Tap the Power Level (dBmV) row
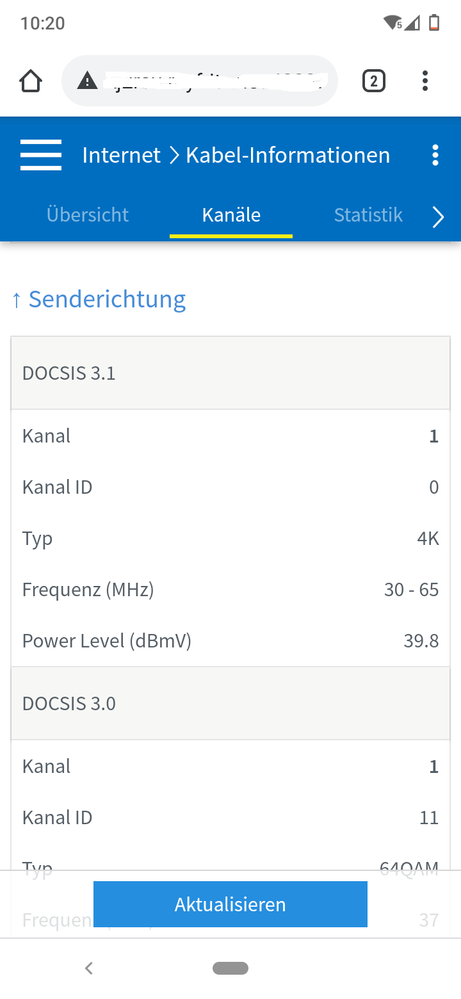Image resolution: width=461 pixels, height=999 pixels. [x=230, y=641]
